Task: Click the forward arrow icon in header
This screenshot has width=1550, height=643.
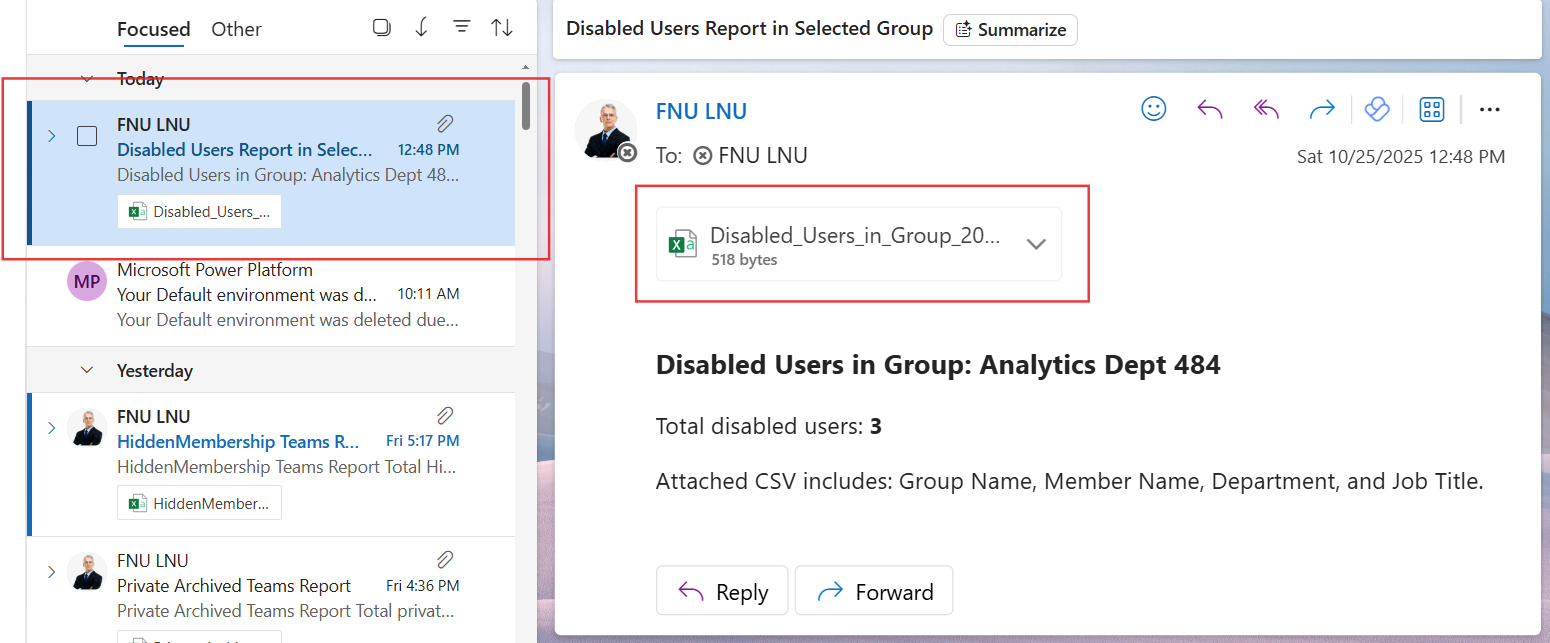Action: pos(1322,109)
